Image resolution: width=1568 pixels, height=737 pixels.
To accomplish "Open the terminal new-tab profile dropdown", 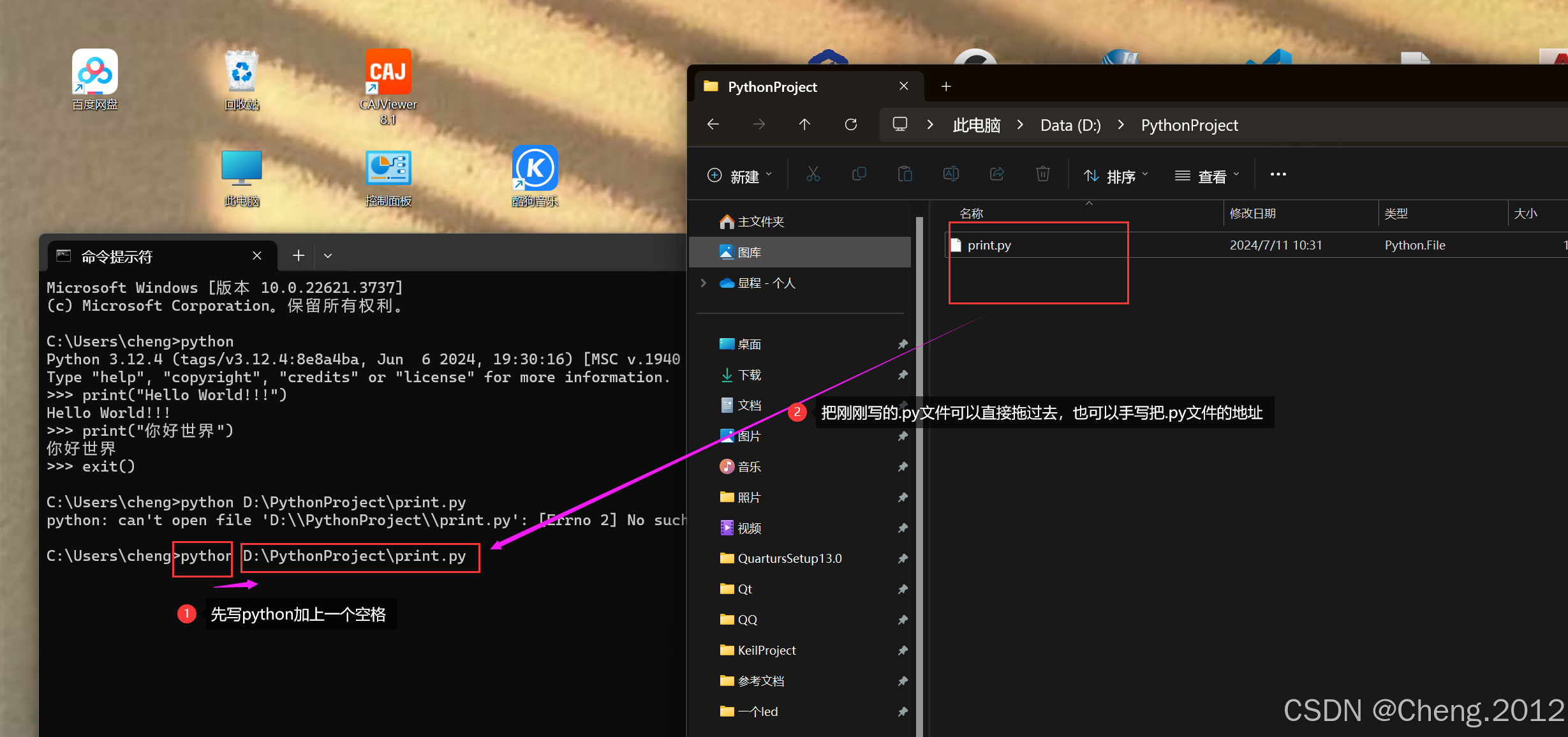I will (328, 256).
